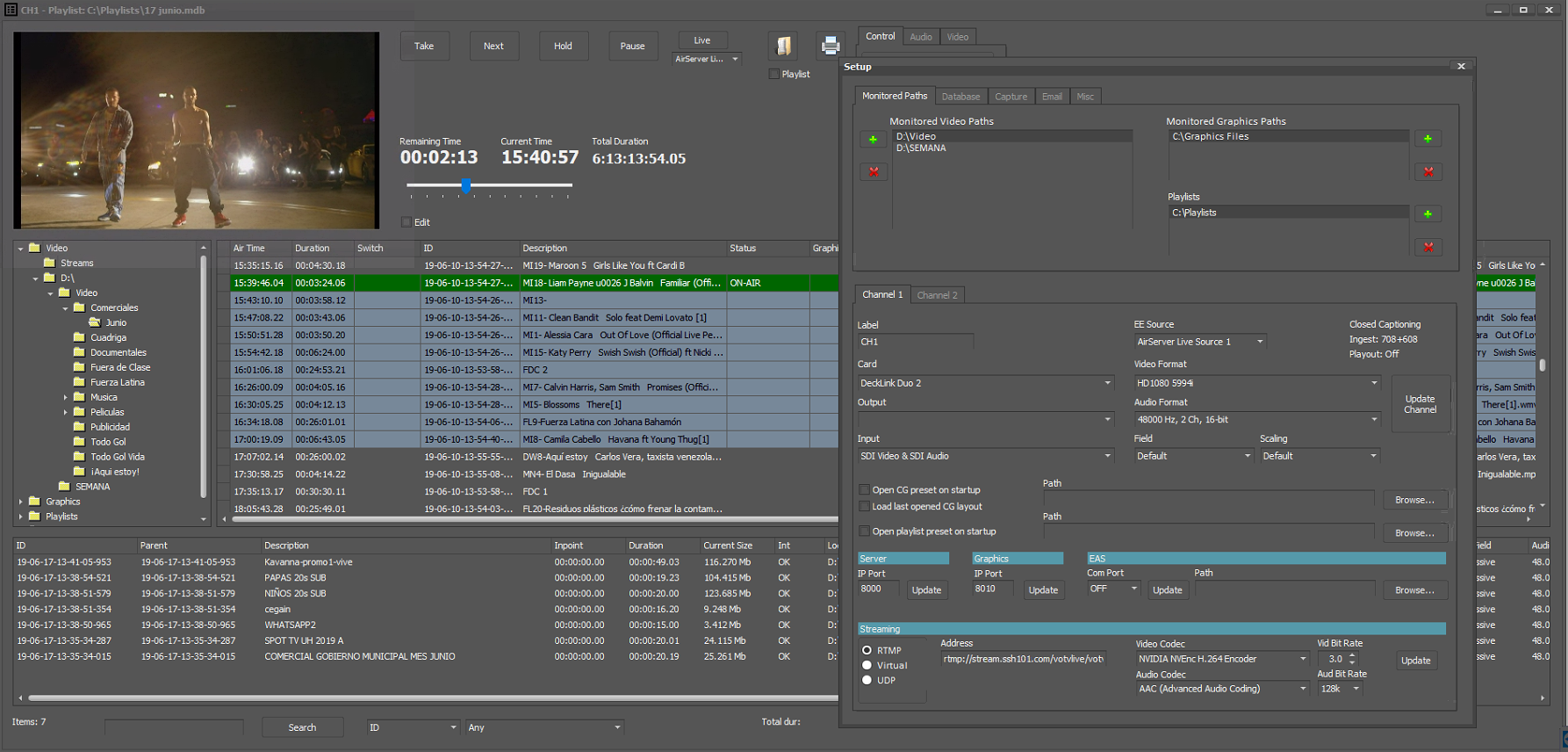Delete the selected monitored graphics path

tap(1428, 172)
